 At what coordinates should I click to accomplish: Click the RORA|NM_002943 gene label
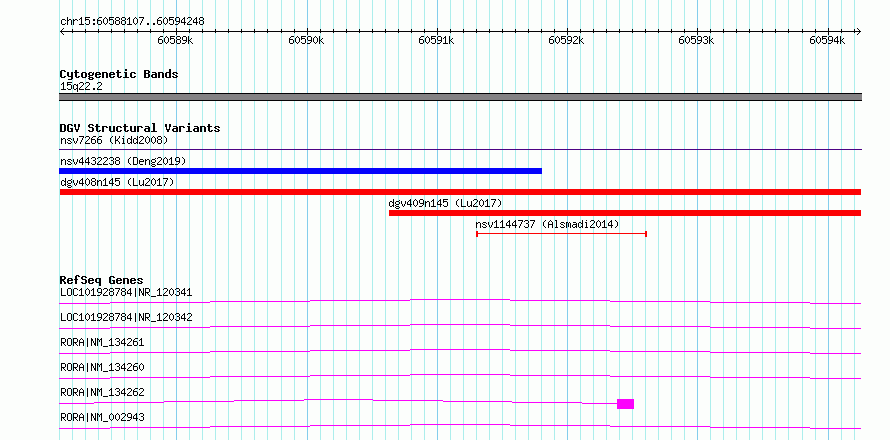[102, 417]
